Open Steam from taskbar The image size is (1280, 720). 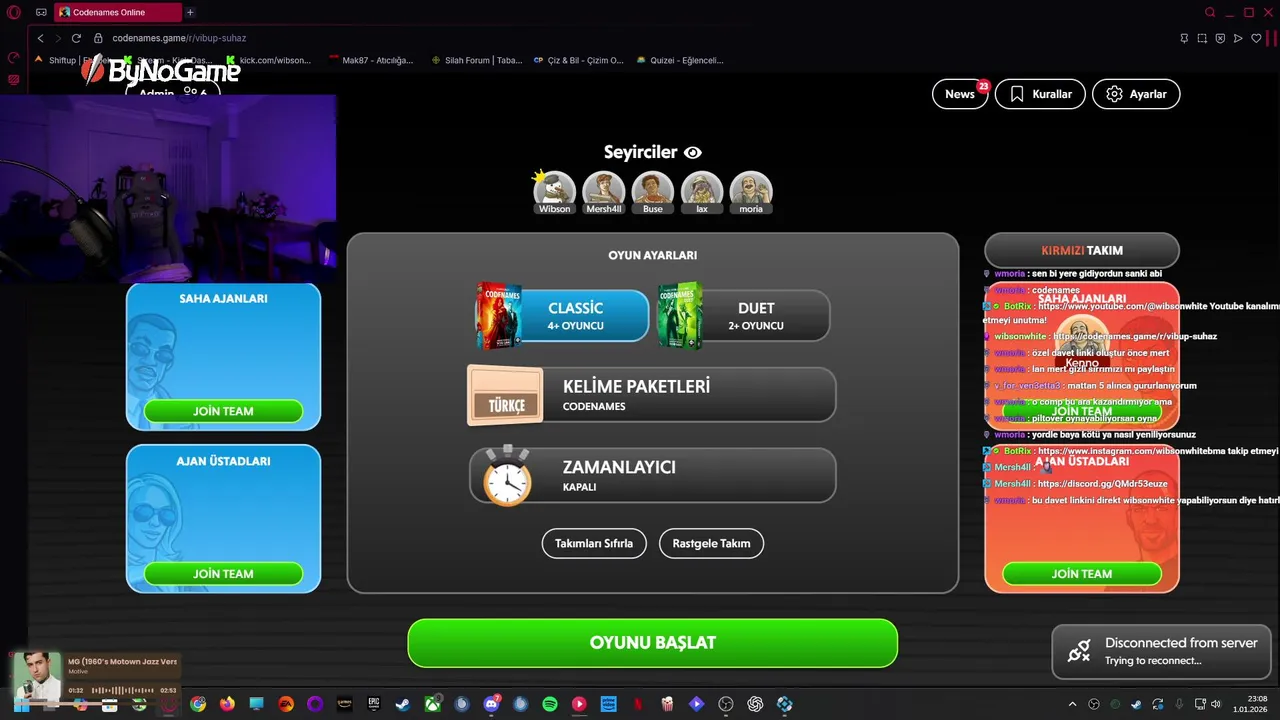pyautogui.click(x=402, y=704)
